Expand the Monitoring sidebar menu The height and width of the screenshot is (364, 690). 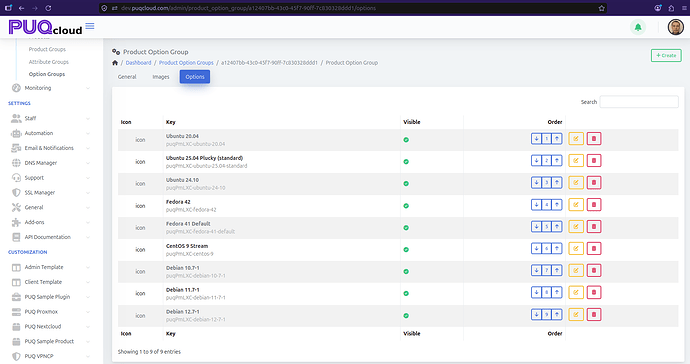click(x=51, y=88)
